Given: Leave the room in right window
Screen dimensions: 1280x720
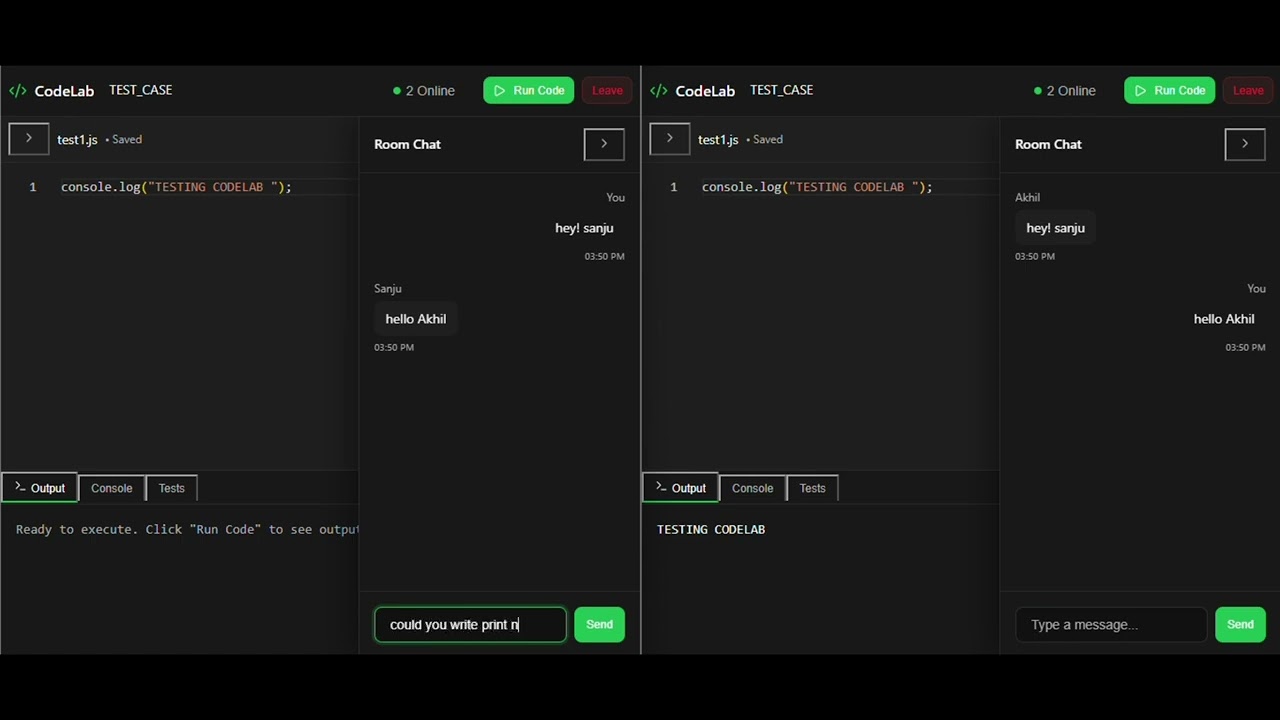Looking at the screenshot, I should coord(1248,90).
